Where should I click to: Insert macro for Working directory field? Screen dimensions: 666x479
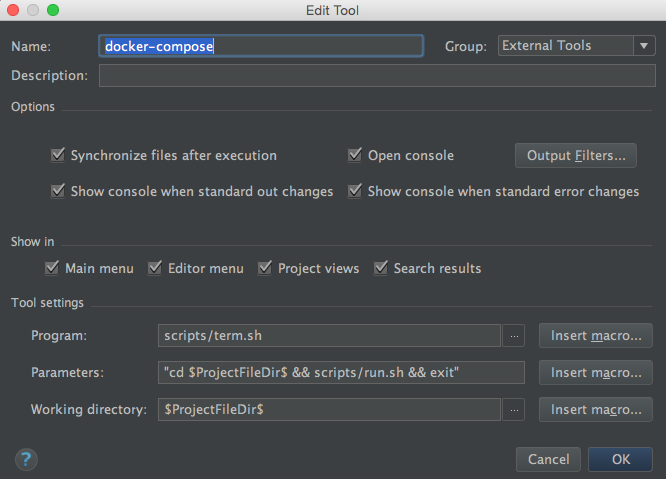[596, 409]
